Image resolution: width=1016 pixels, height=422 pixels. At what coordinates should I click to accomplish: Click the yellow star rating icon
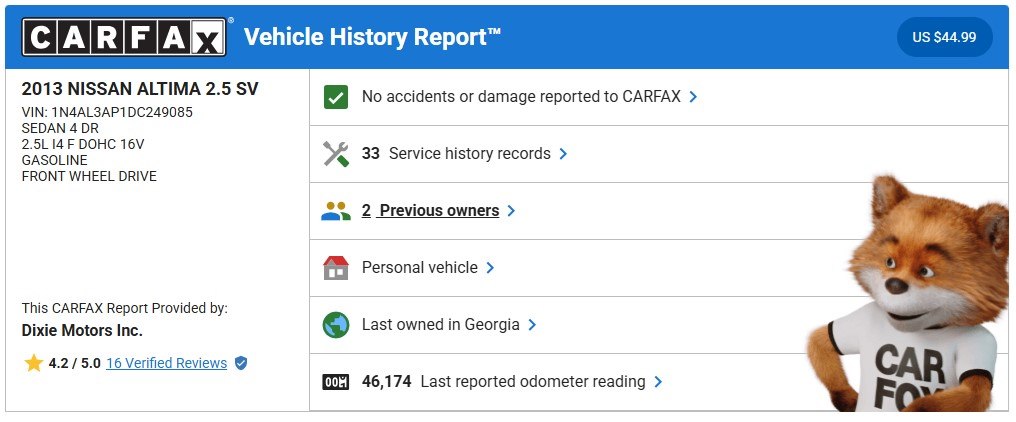pos(33,363)
